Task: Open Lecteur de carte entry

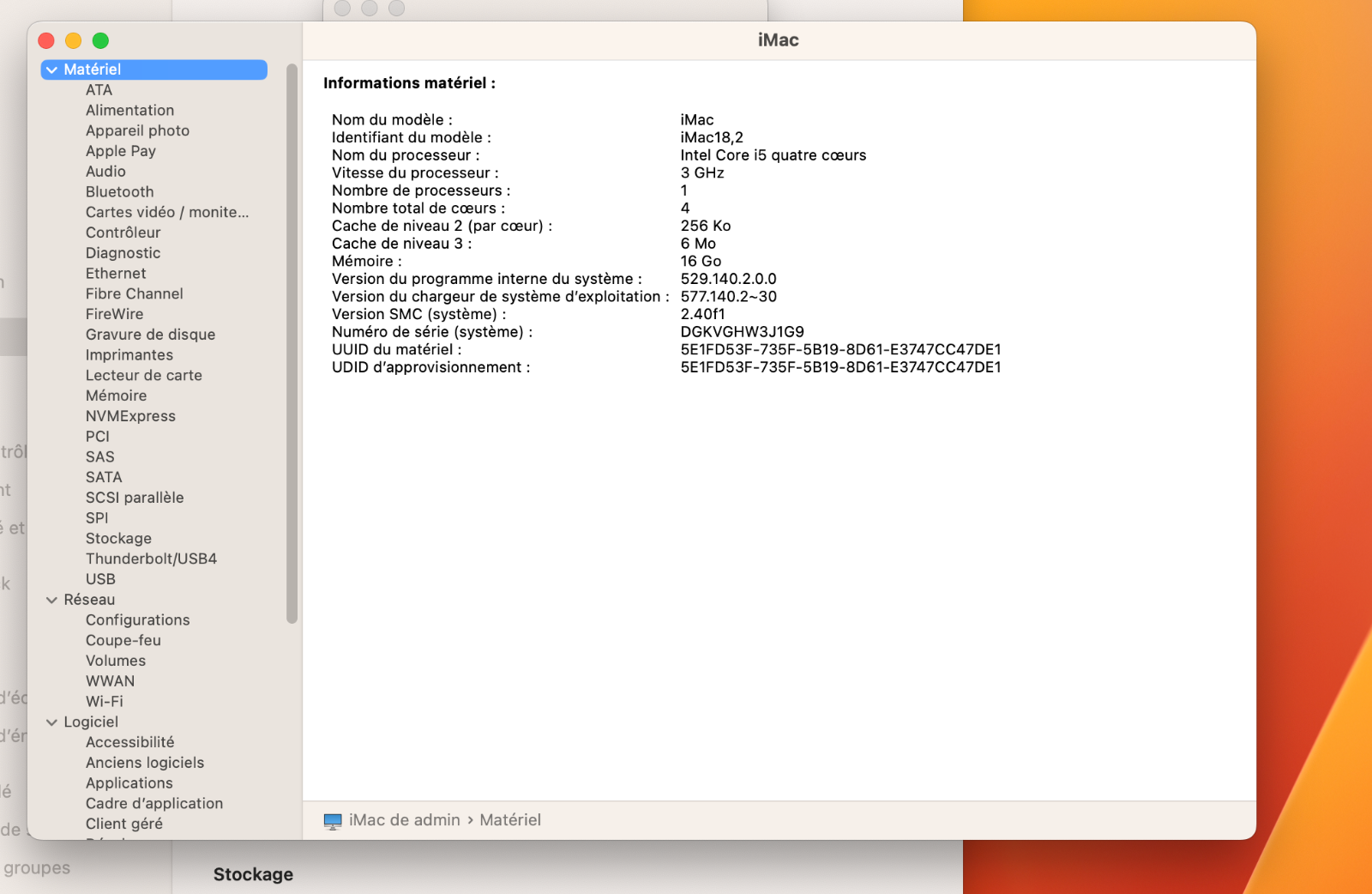Action: (x=144, y=375)
